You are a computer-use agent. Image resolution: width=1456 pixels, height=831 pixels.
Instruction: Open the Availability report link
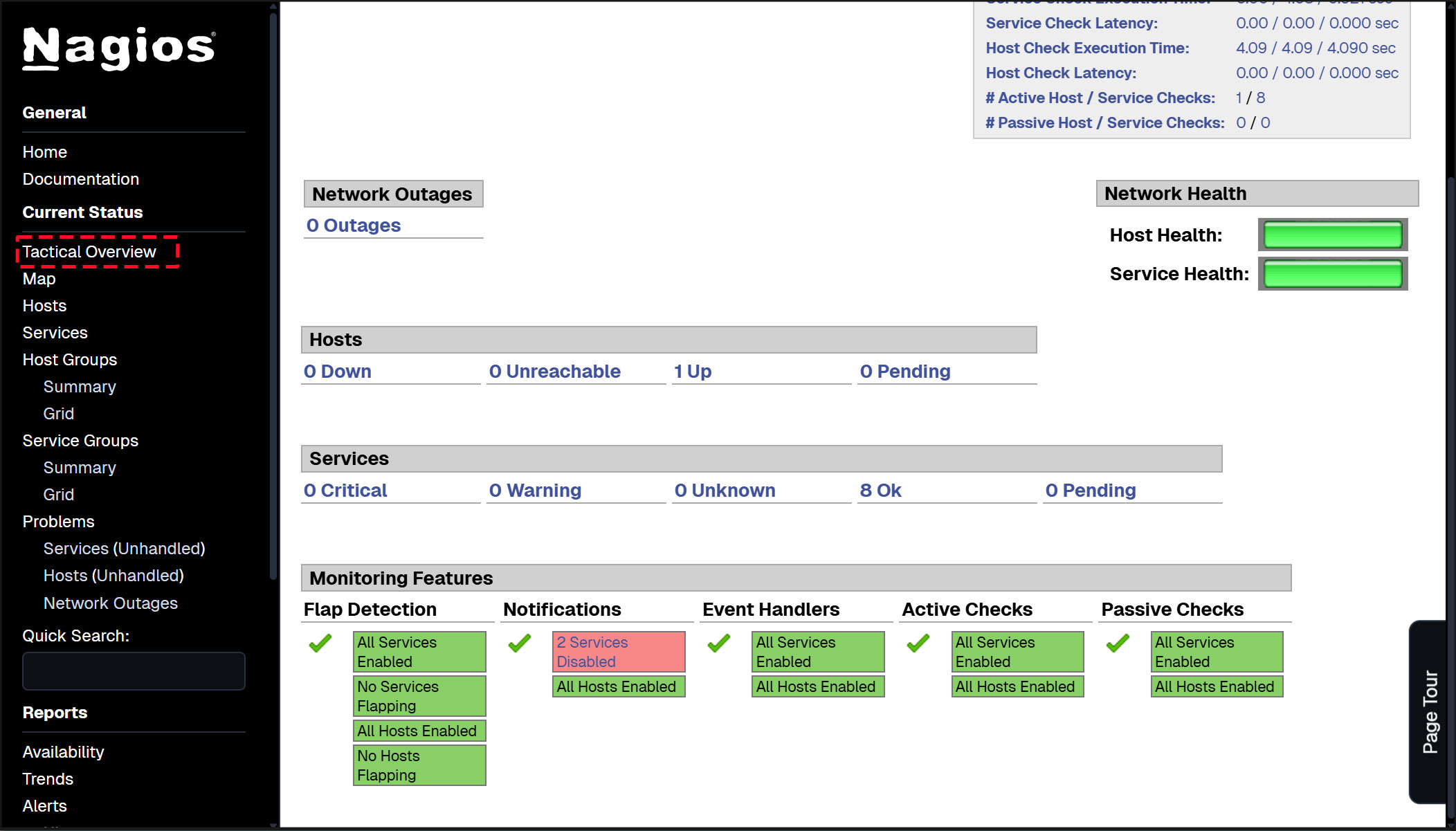[x=63, y=752]
